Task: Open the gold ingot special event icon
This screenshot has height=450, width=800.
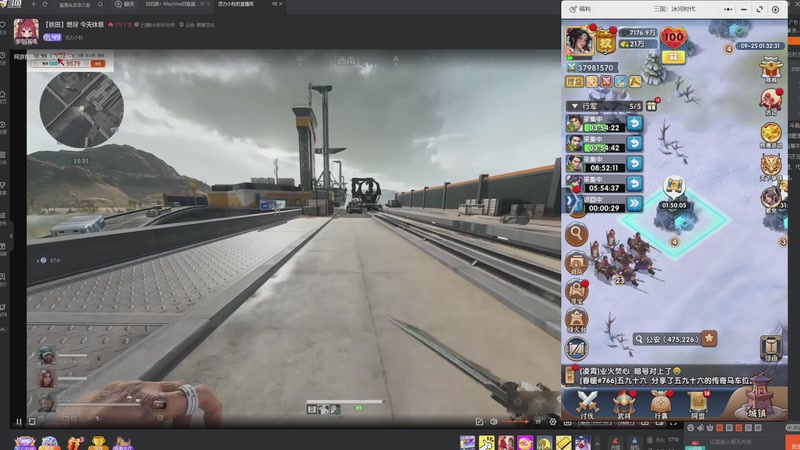Action: (x=770, y=135)
